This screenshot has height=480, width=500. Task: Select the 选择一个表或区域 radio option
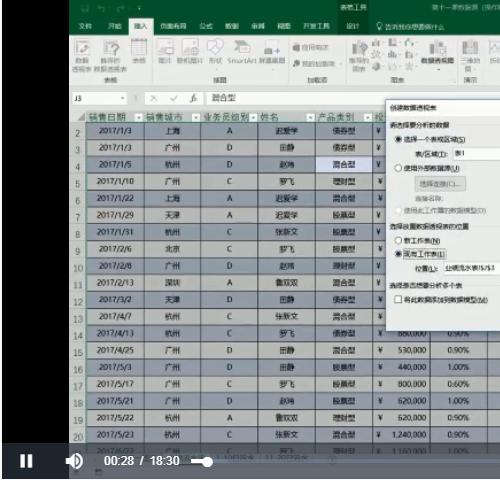click(398, 139)
